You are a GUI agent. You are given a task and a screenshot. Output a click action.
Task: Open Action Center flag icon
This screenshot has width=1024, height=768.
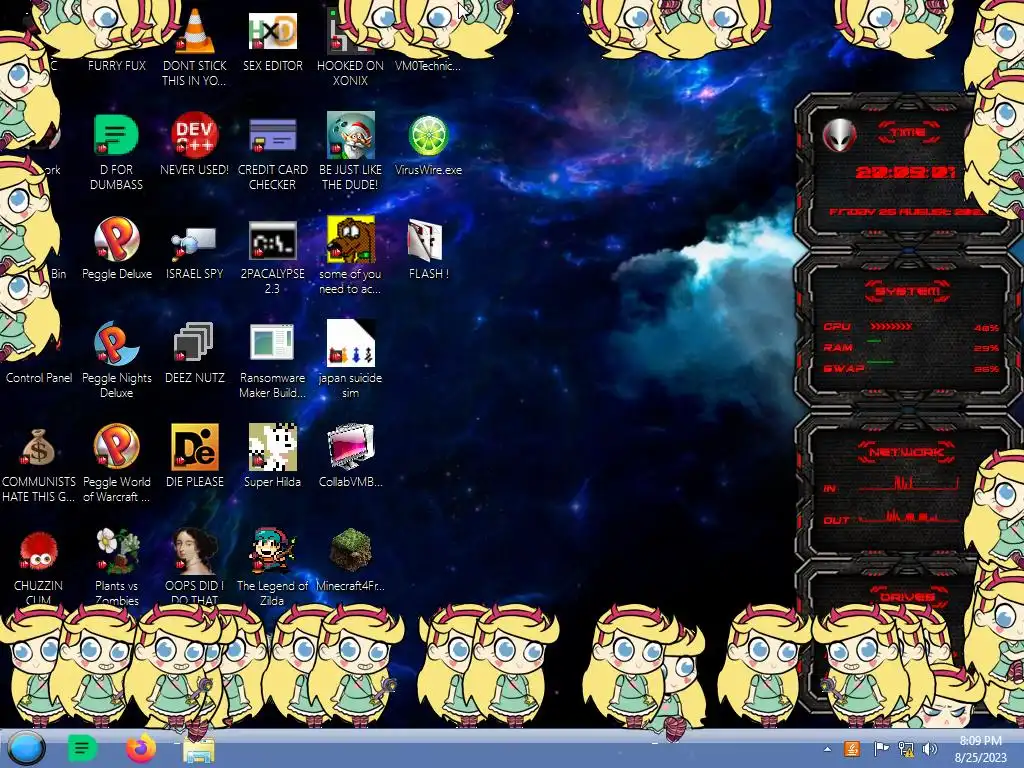tap(880, 749)
